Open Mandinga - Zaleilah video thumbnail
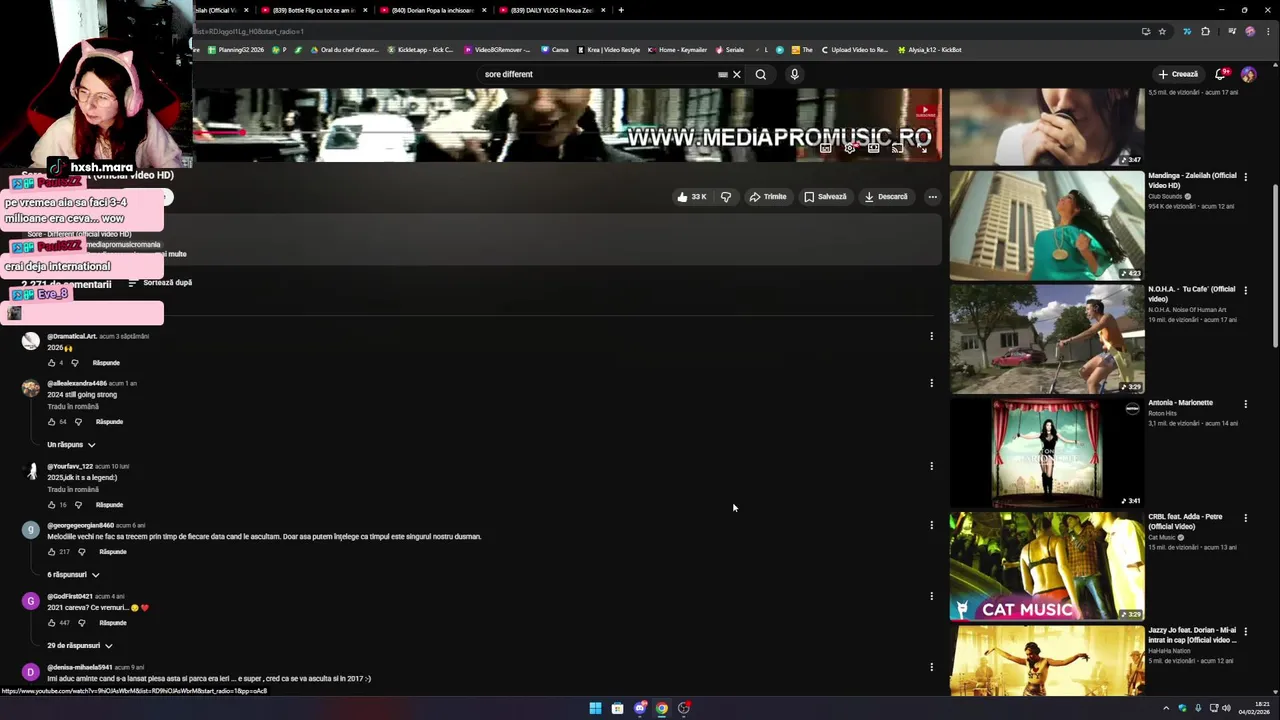The image size is (1280, 720). pyautogui.click(x=1047, y=225)
